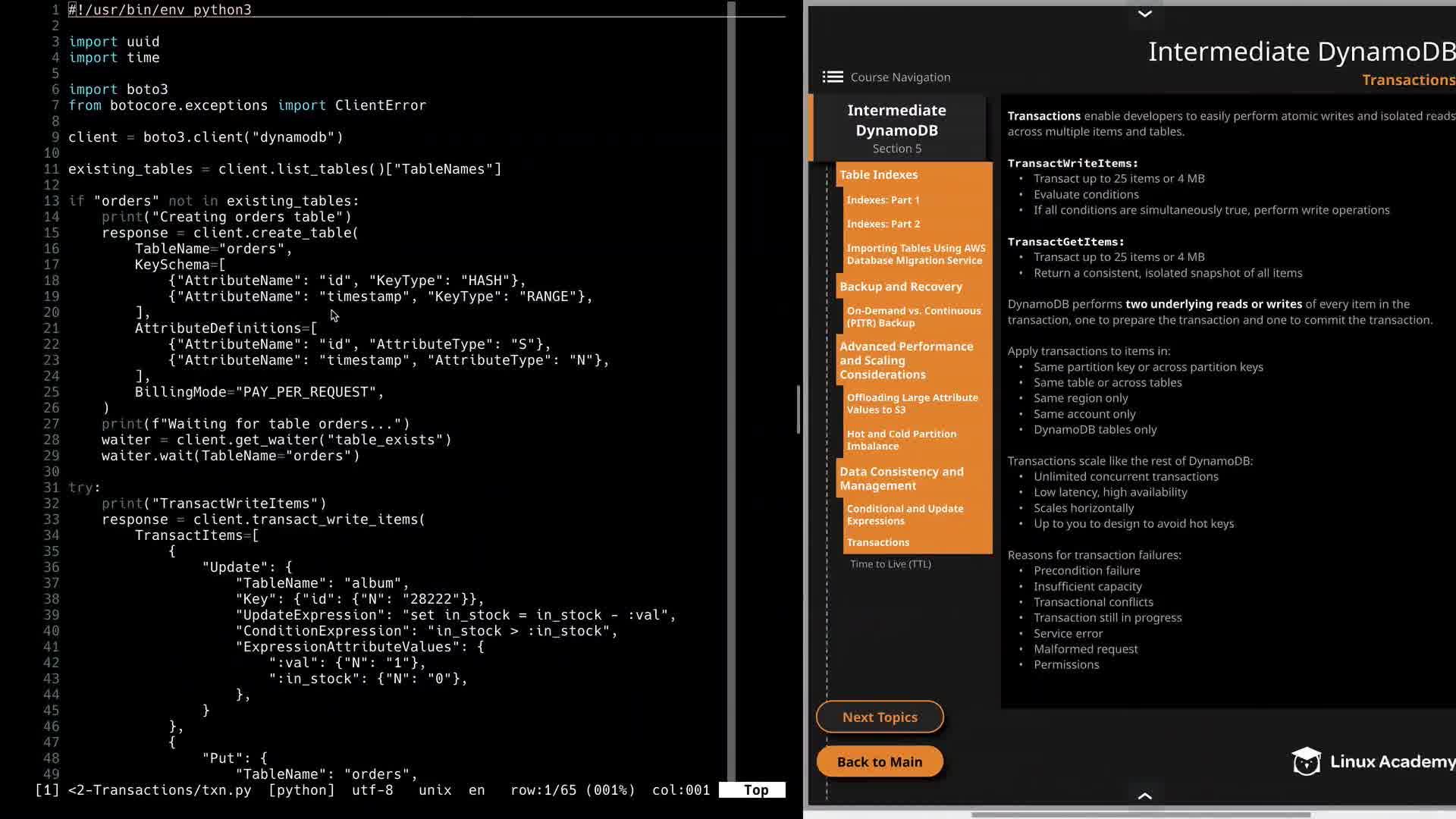Open Data Consistency and Management section
1456x819 pixels.
click(x=901, y=479)
